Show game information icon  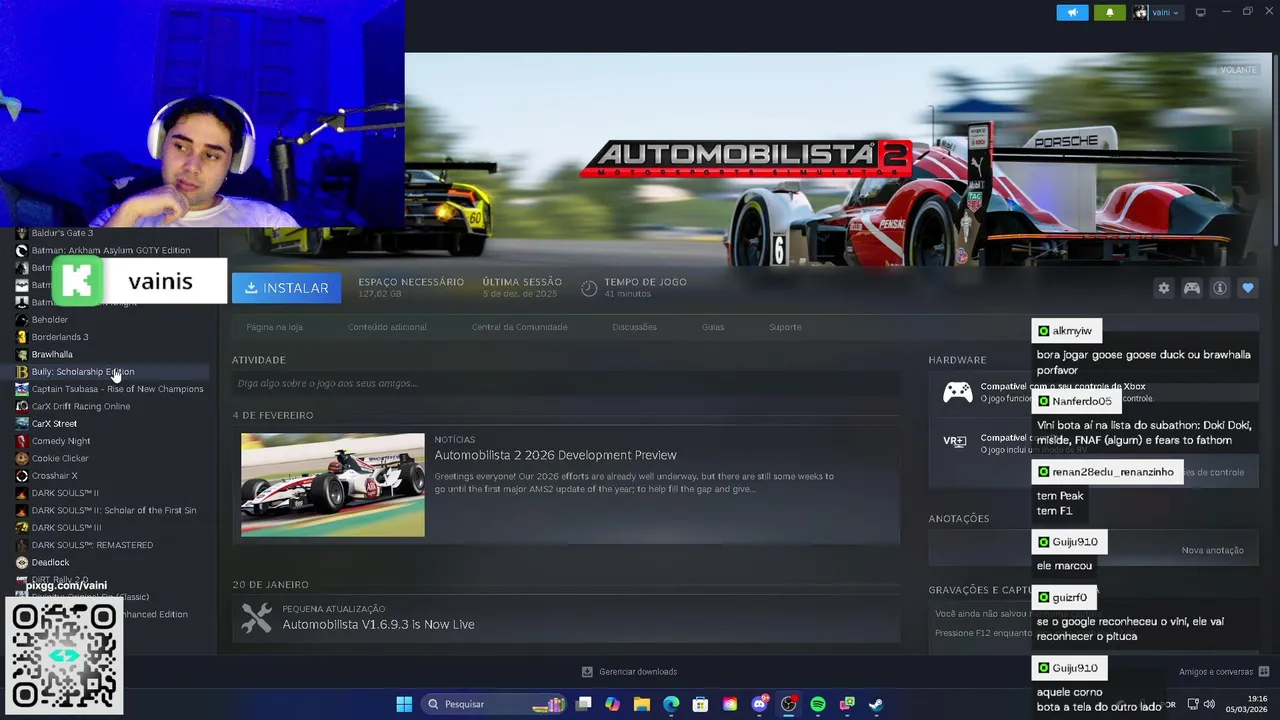coord(1220,288)
